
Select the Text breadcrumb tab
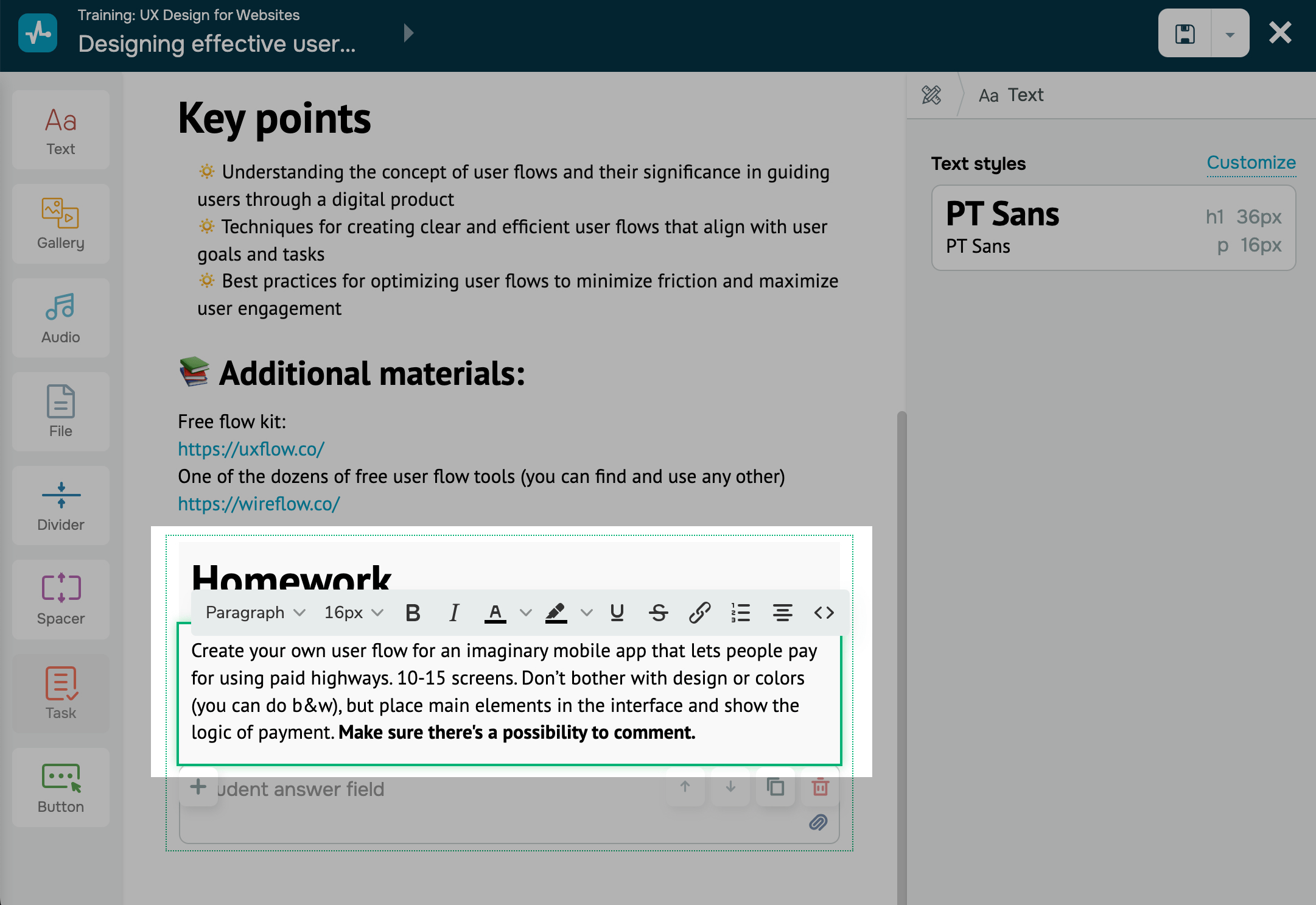coord(1011,95)
